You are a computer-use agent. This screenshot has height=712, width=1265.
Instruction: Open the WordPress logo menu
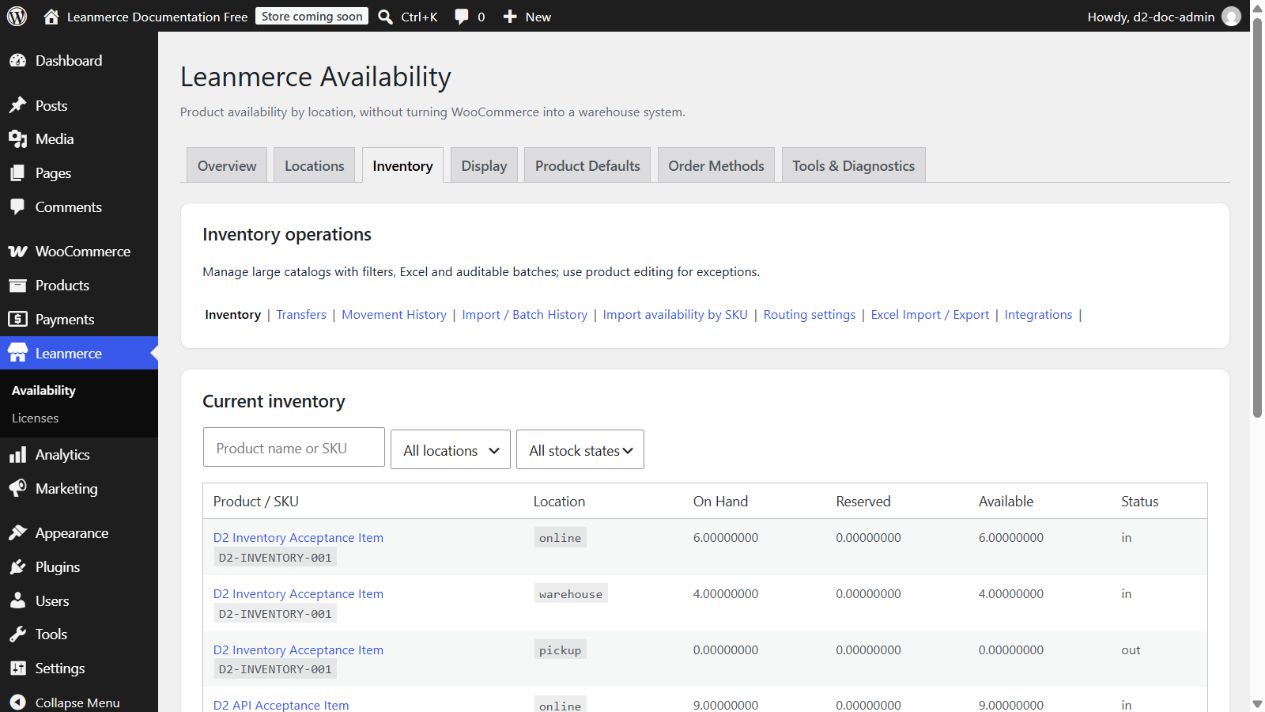point(16,16)
